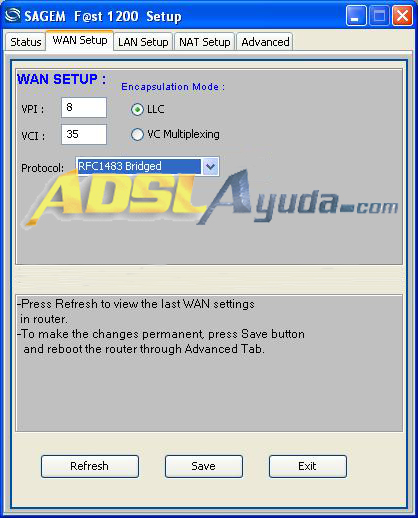The image size is (418, 518).
Task: Minimize the SAGEM F@st 1200 Setup window
Action: click(x=356, y=15)
